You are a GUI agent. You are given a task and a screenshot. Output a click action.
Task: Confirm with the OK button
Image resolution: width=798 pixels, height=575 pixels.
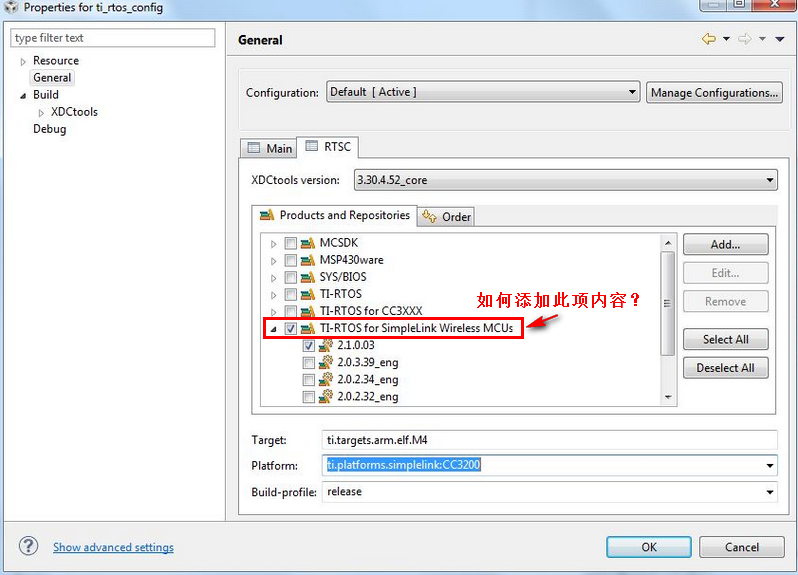pos(649,547)
